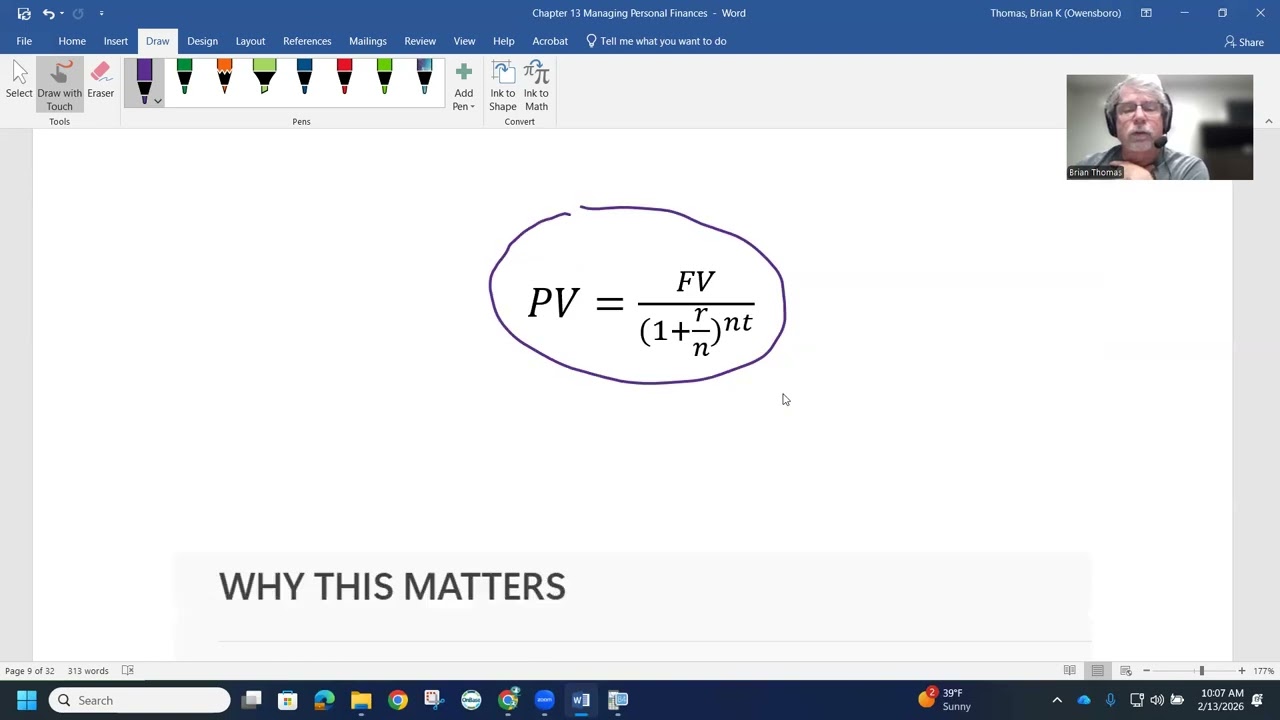Click the 313 words count
Image resolution: width=1280 pixels, height=720 pixels.
tap(88, 671)
